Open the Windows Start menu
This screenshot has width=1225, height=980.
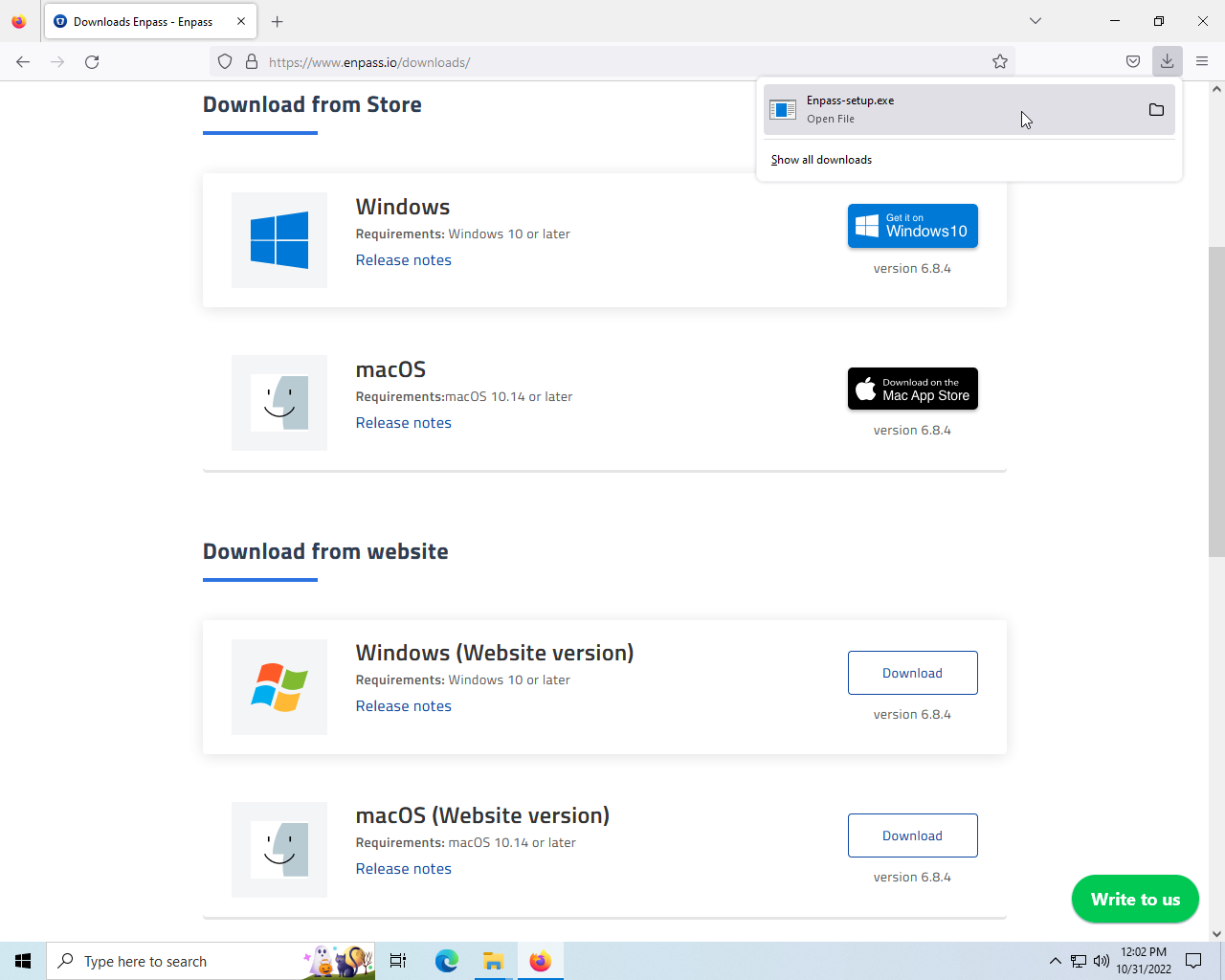pos(23,961)
